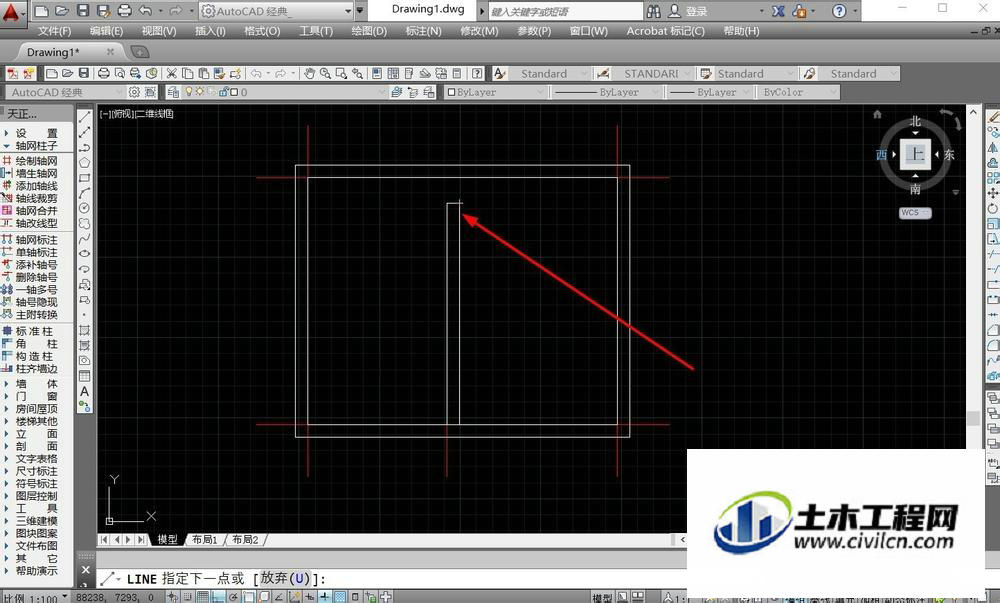The width and height of the screenshot is (1000, 603).
Task: Open the 文件(F) menu
Action: pos(54,31)
